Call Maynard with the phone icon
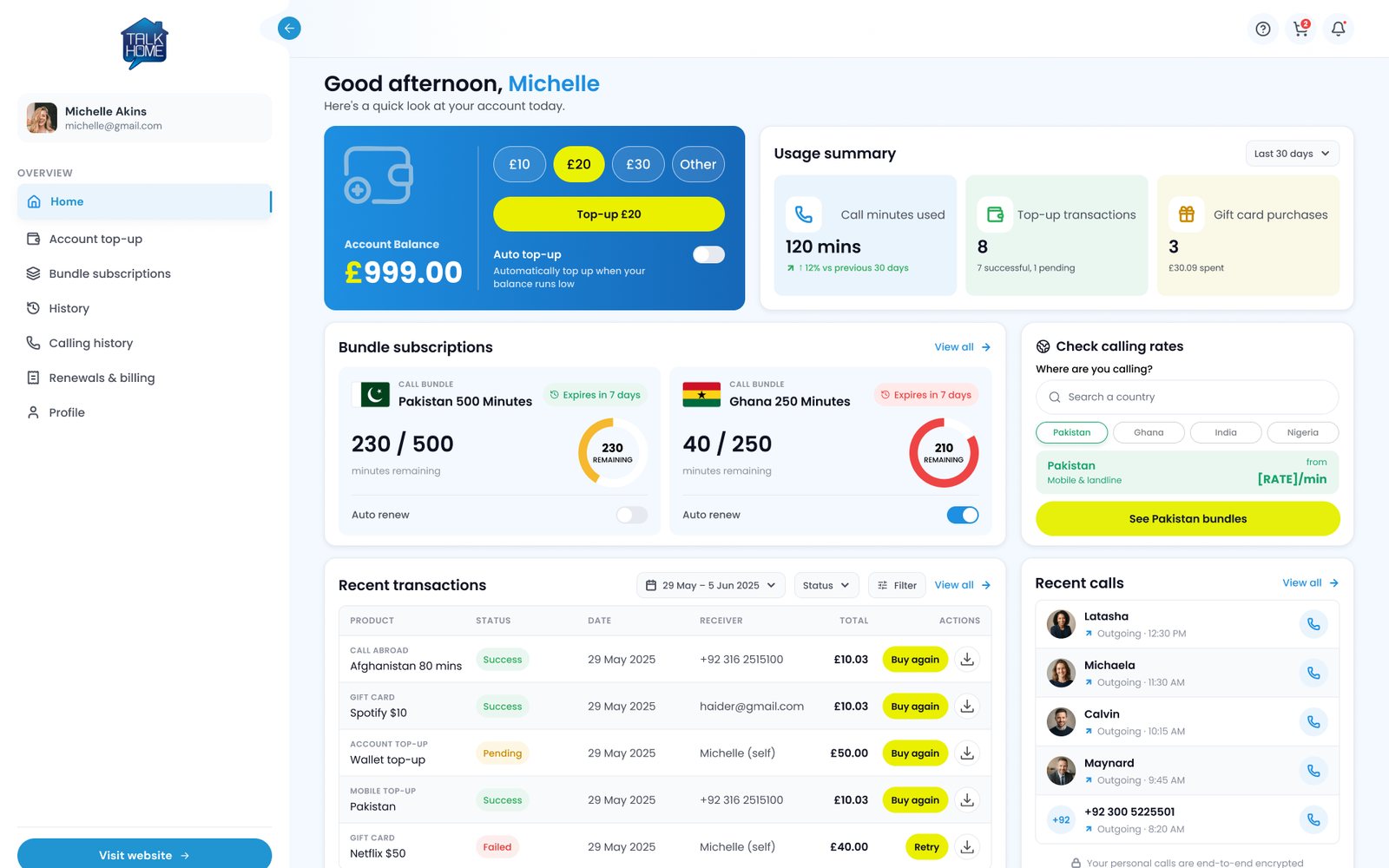The width and height of the screenshot is (1389, 868). (x=1313, y=771)
